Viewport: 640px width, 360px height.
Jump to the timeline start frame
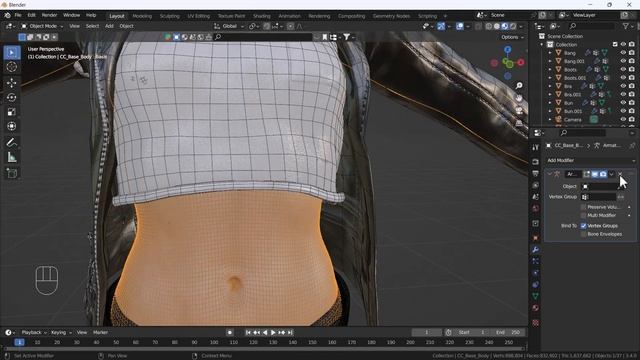[x=248, y=333]
